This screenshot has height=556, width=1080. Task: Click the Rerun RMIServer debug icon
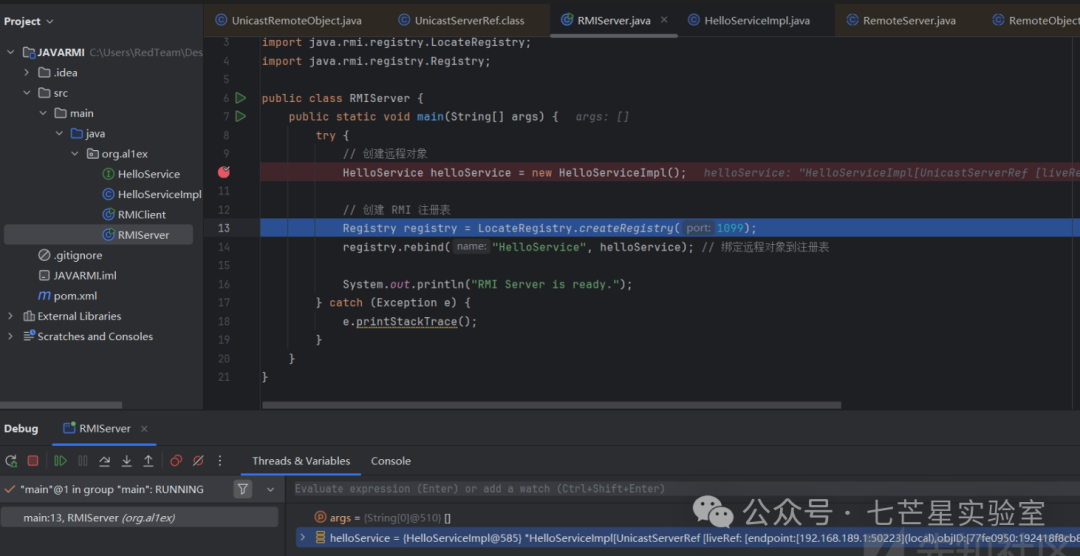click(x=11, y=461)
